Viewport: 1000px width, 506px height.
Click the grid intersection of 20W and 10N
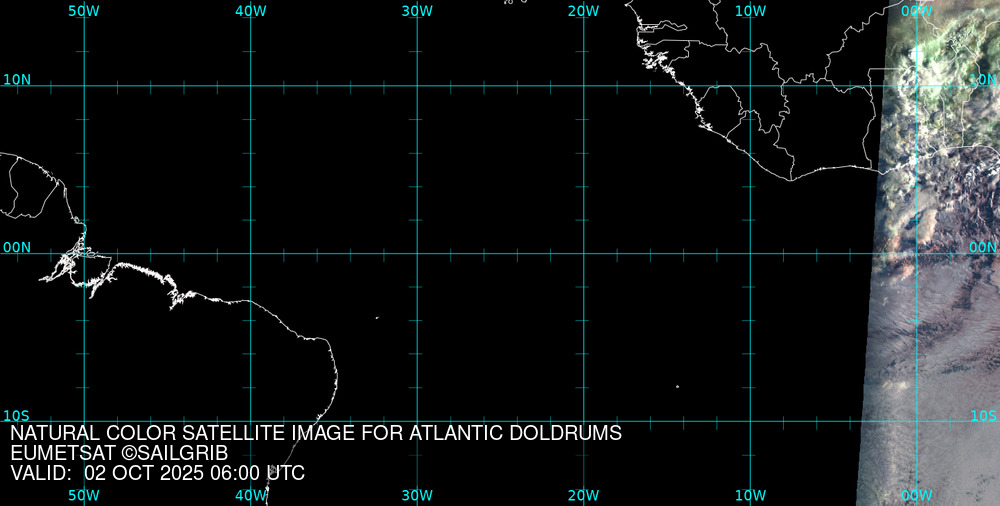[584, 85]
